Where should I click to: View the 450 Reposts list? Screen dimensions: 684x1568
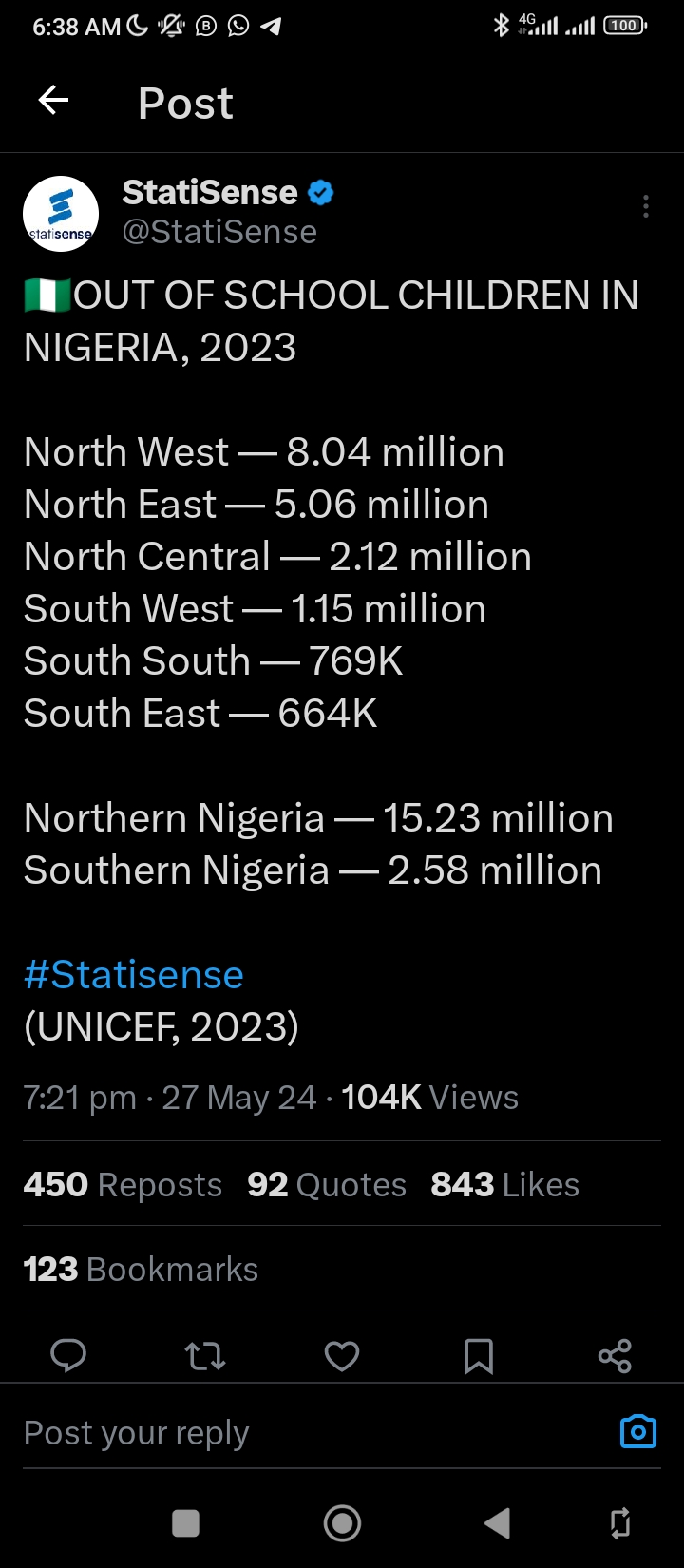click(123, 1185)
